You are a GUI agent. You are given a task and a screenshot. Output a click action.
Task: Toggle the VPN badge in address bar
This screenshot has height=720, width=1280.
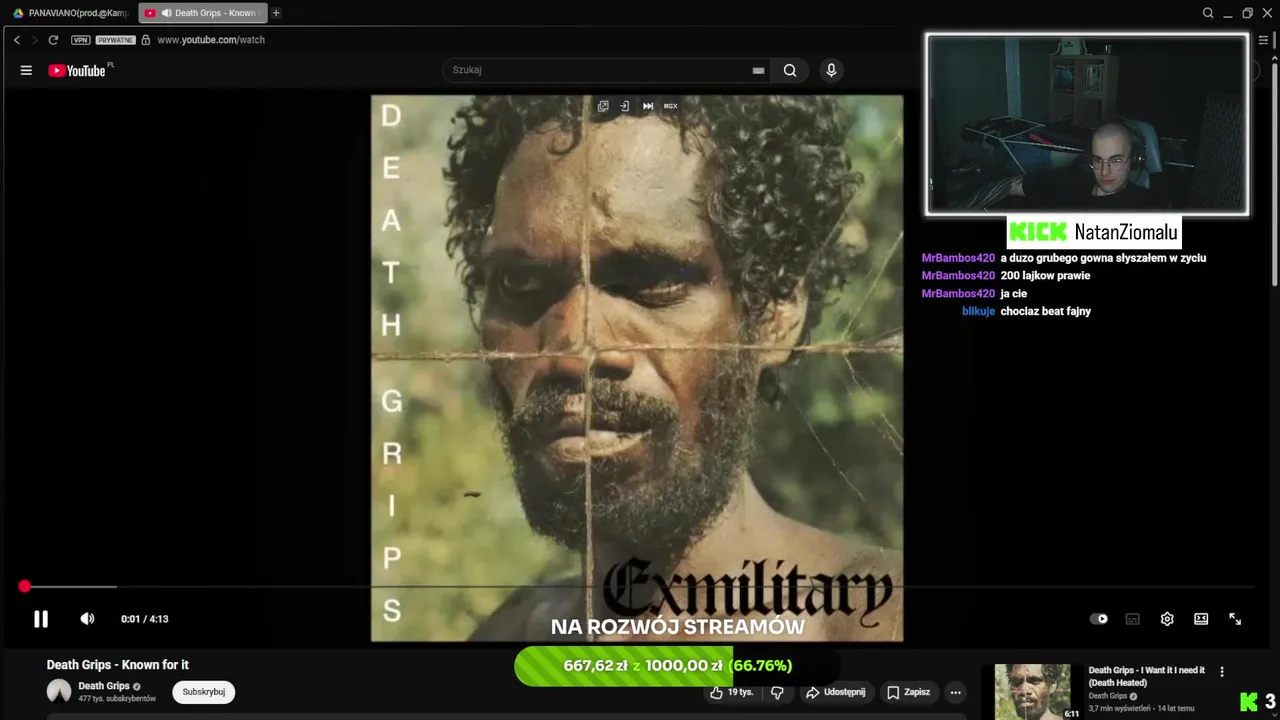point(81,40)
